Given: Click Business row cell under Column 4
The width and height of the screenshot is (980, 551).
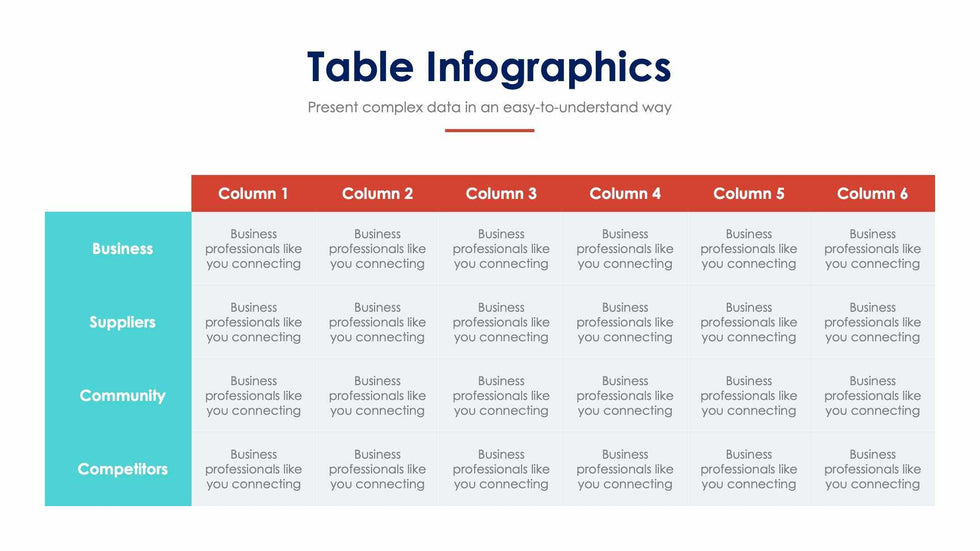Looking at the screenshot, I should pyautogui.click(x=625, y=249).
